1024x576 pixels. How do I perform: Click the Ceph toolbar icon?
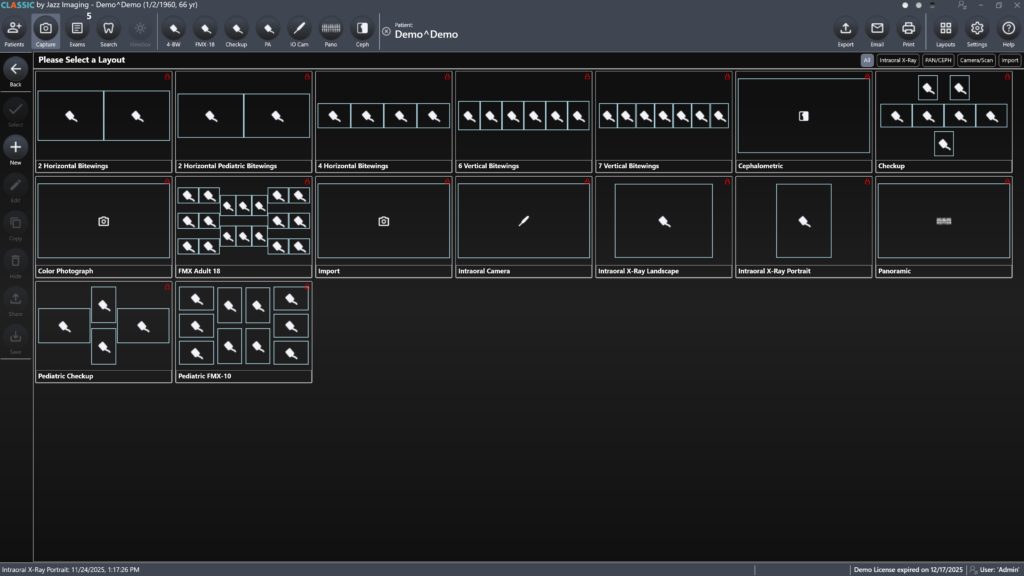click(362, 33)
